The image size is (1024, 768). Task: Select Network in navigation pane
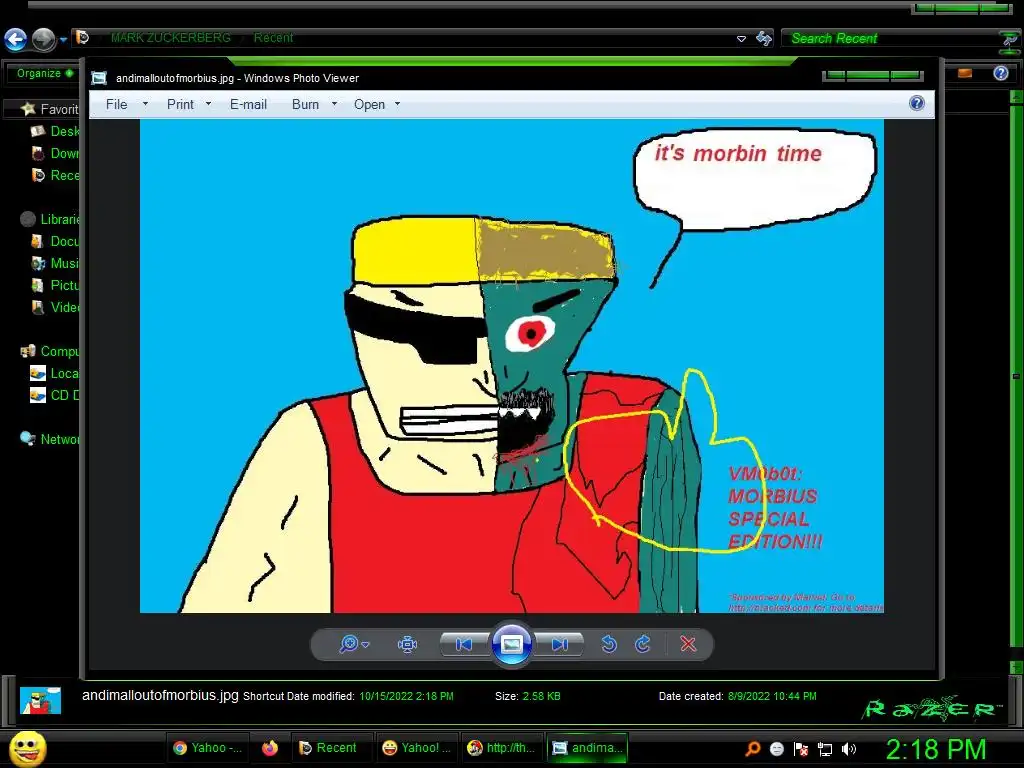50,440
